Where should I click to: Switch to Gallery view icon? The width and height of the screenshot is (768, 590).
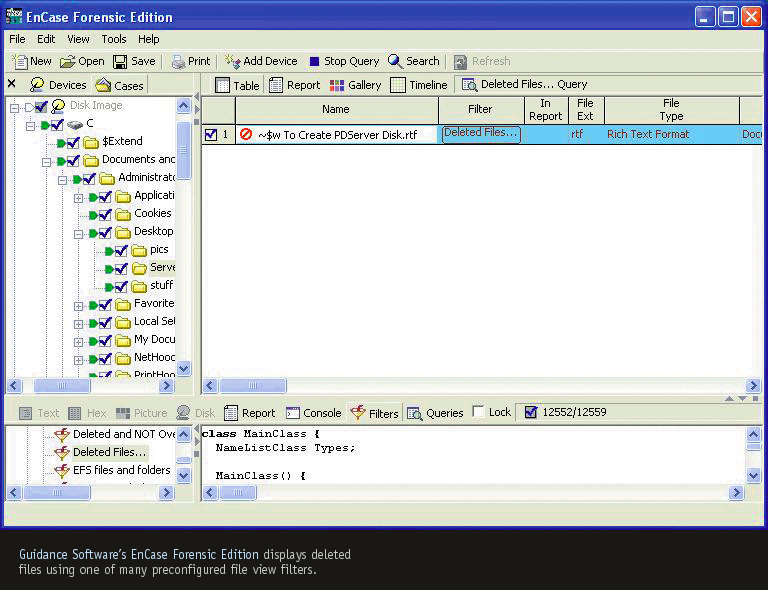coord(337,85)
